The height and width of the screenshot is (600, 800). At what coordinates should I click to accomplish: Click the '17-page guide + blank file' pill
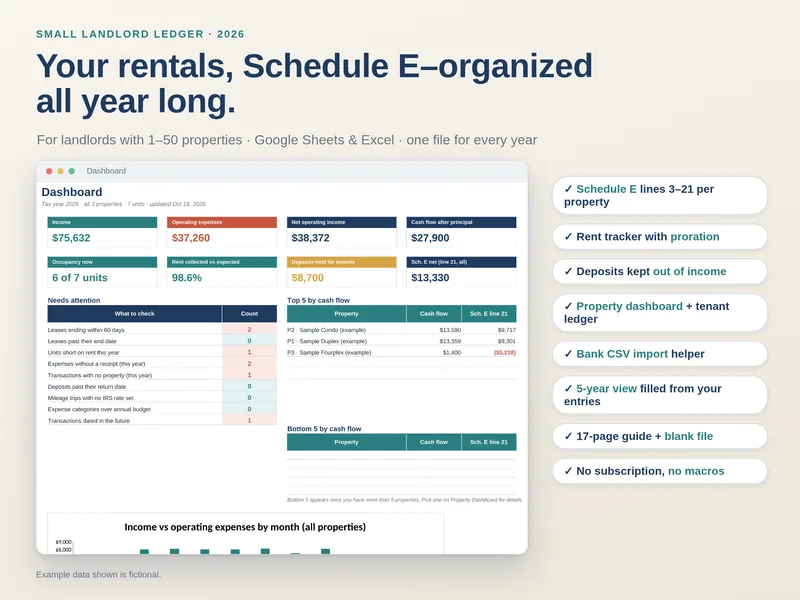(x=660, y=436)
